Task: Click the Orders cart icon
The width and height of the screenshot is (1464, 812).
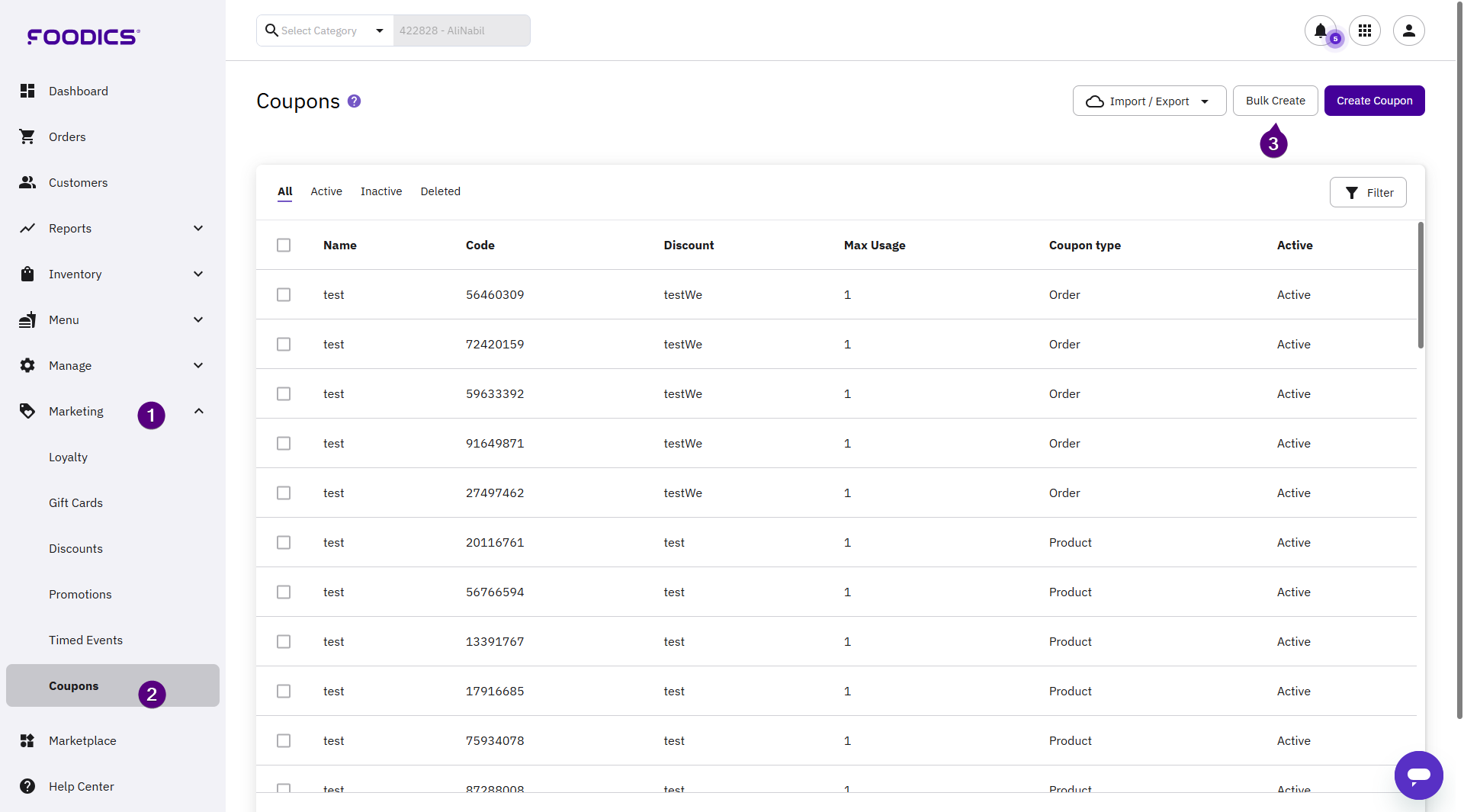Action: click(27, 136)
